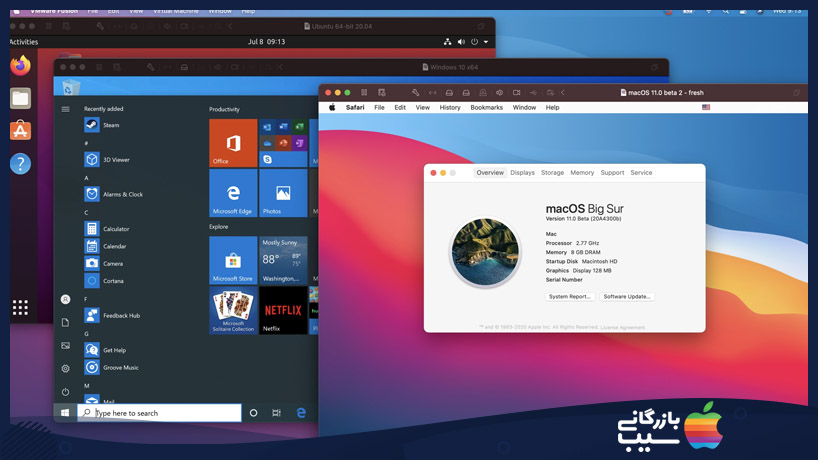
Task: Switch to Service tab
Action: pos(641,173)
